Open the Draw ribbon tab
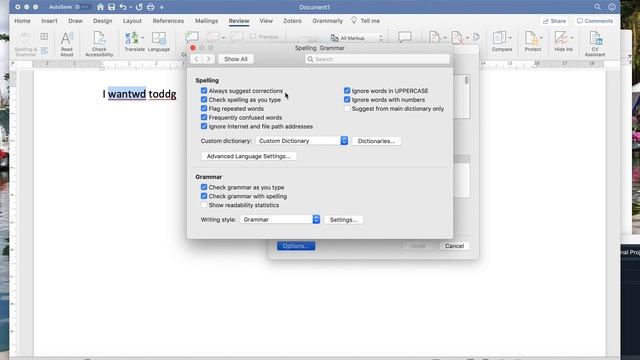Screen dimensions: 640x360 point(76,21)
